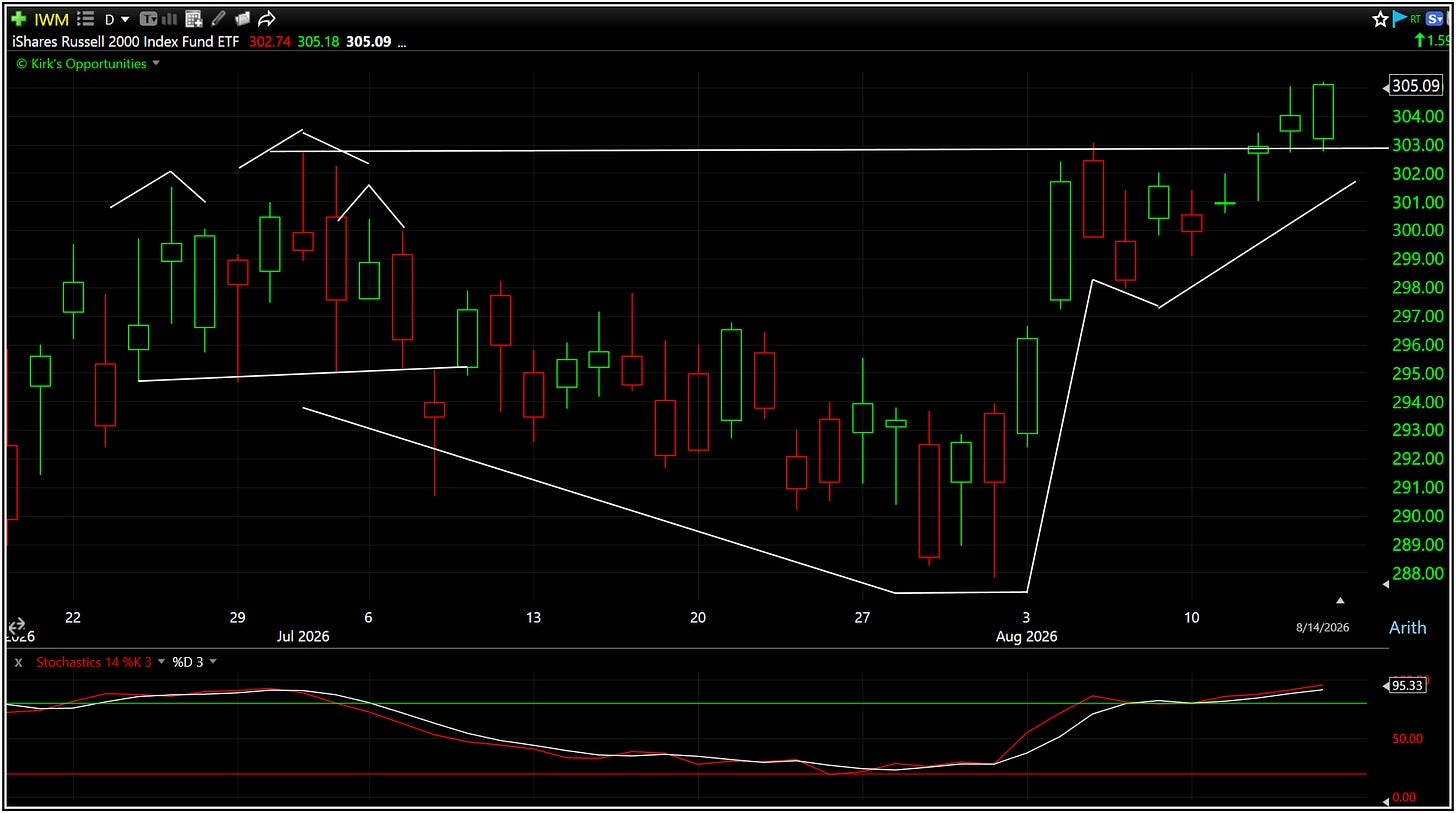Screen dimensions: 1456x813
Task: Click the chart time-axis scroll arrows icon
Action: [18, 625]
